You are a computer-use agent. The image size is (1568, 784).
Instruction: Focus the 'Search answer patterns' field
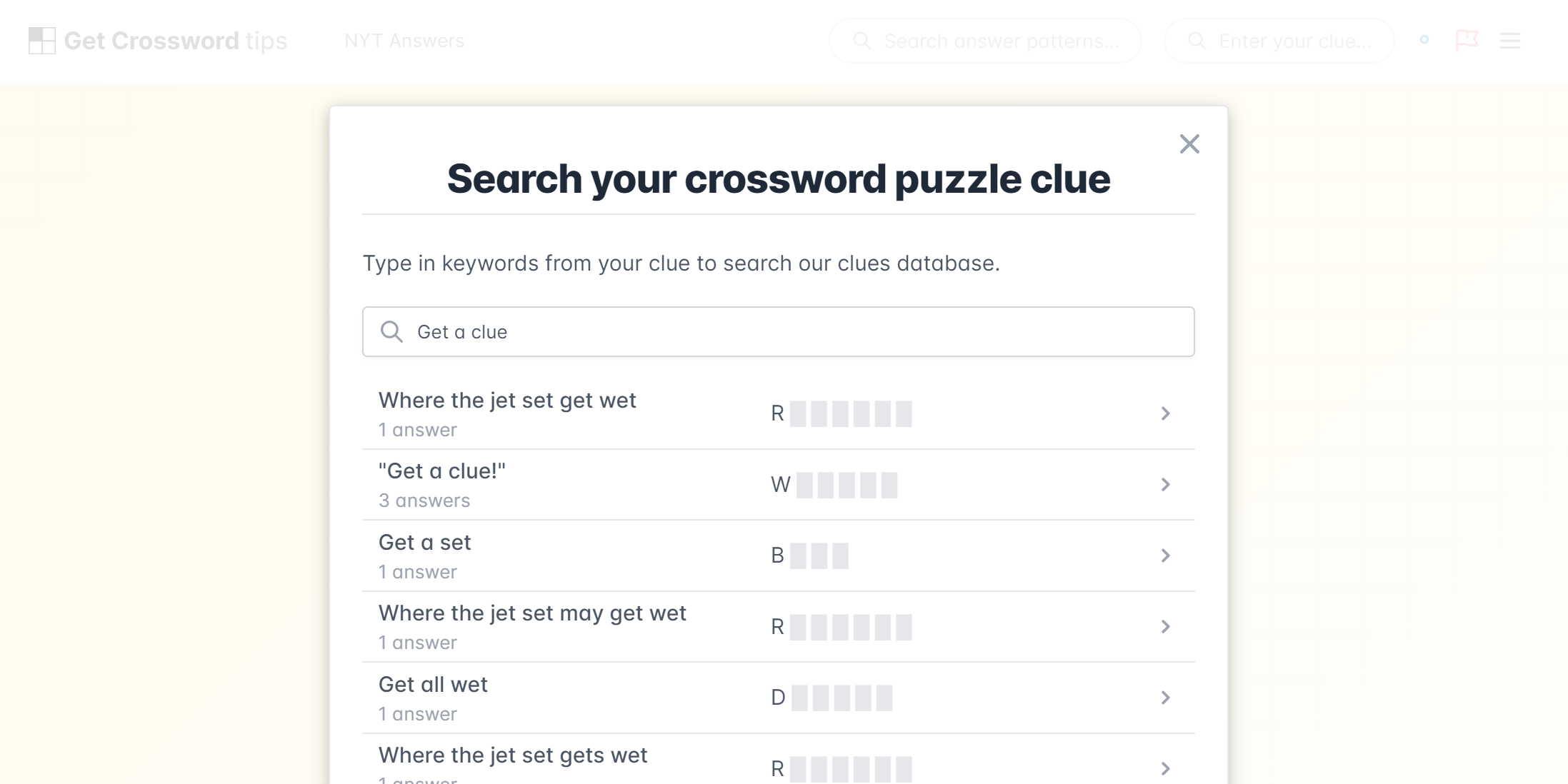[x=985, y=41]
